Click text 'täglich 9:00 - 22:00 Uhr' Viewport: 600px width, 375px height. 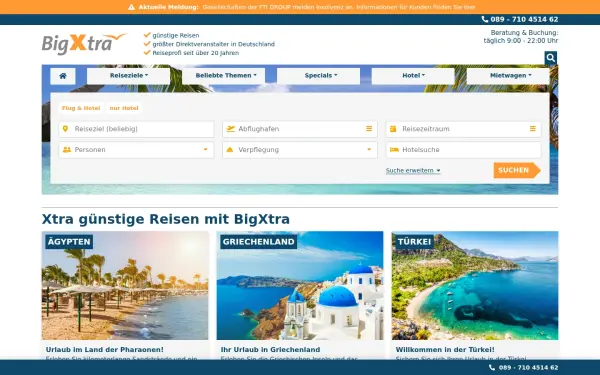coord(521,41)
